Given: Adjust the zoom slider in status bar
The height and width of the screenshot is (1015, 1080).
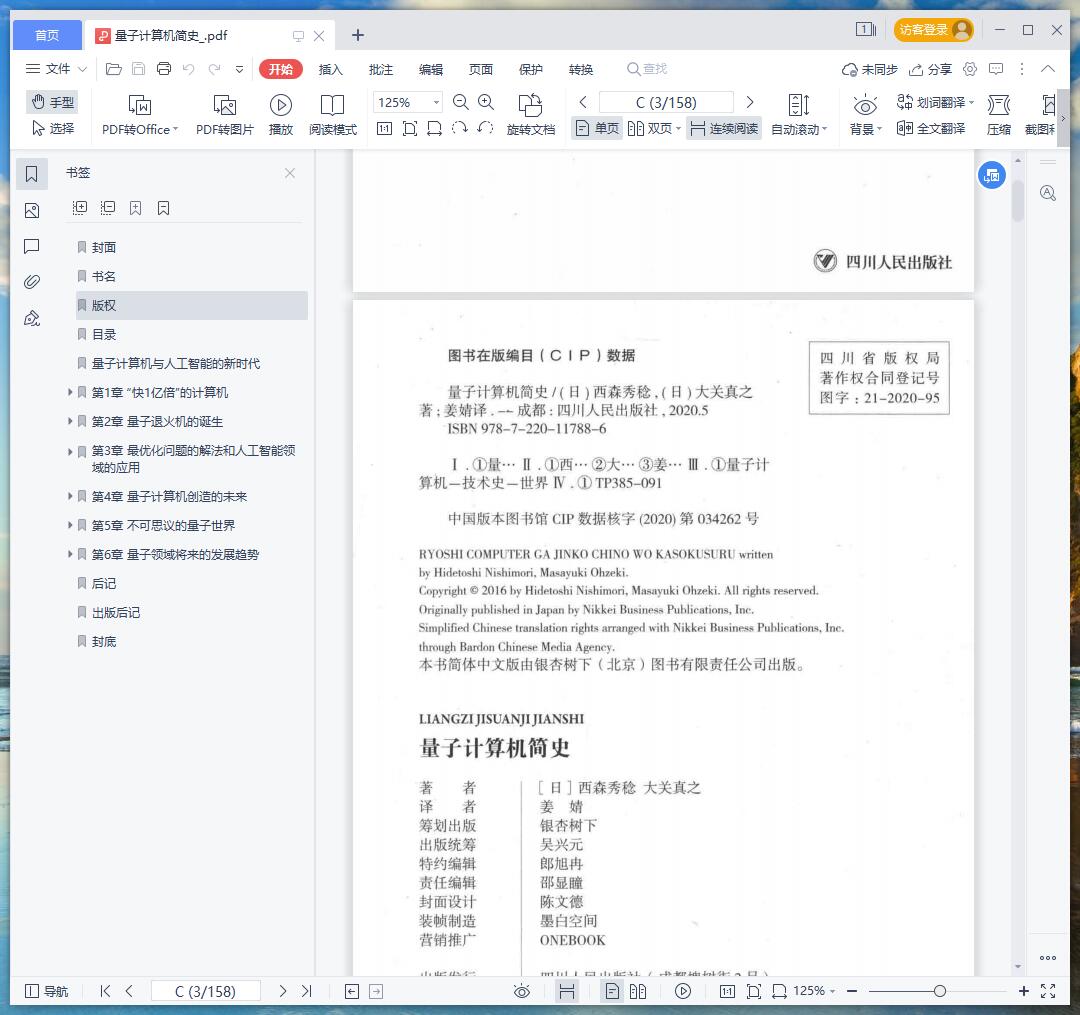Looking at the screenshot, I should [939, 991].
